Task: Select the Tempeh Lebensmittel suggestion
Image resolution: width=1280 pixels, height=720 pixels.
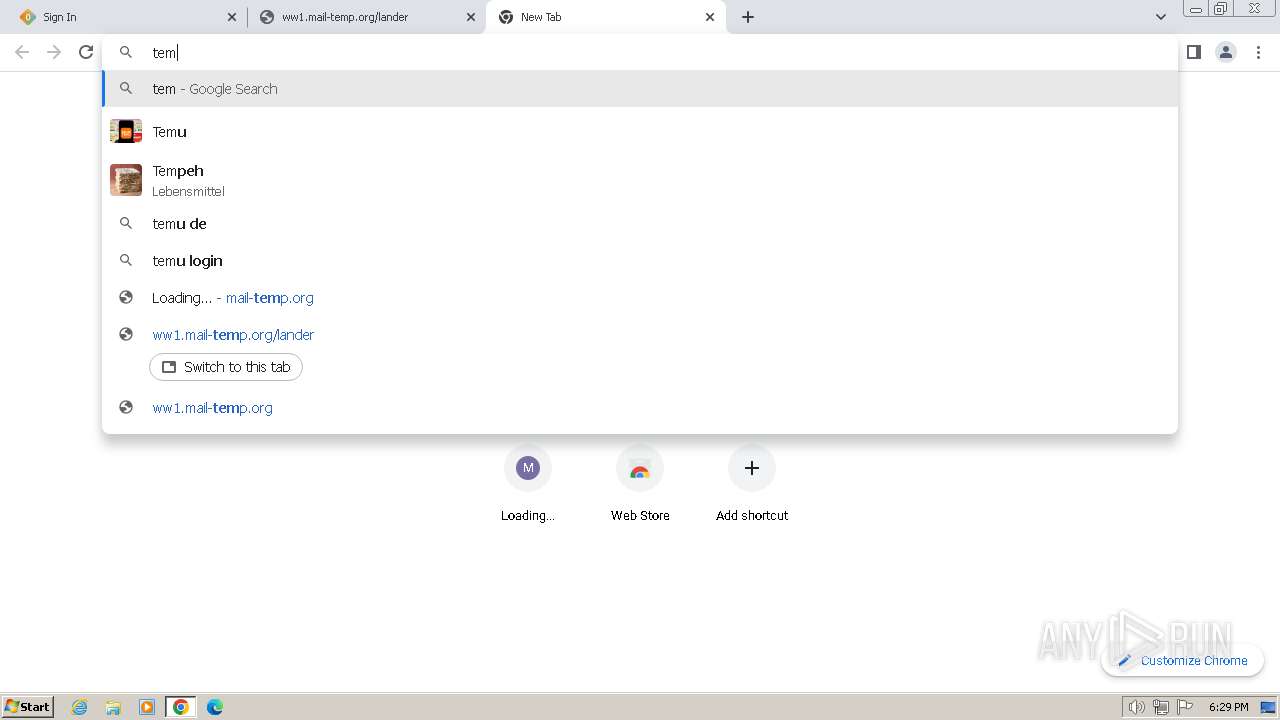Action: coord(640,180)
